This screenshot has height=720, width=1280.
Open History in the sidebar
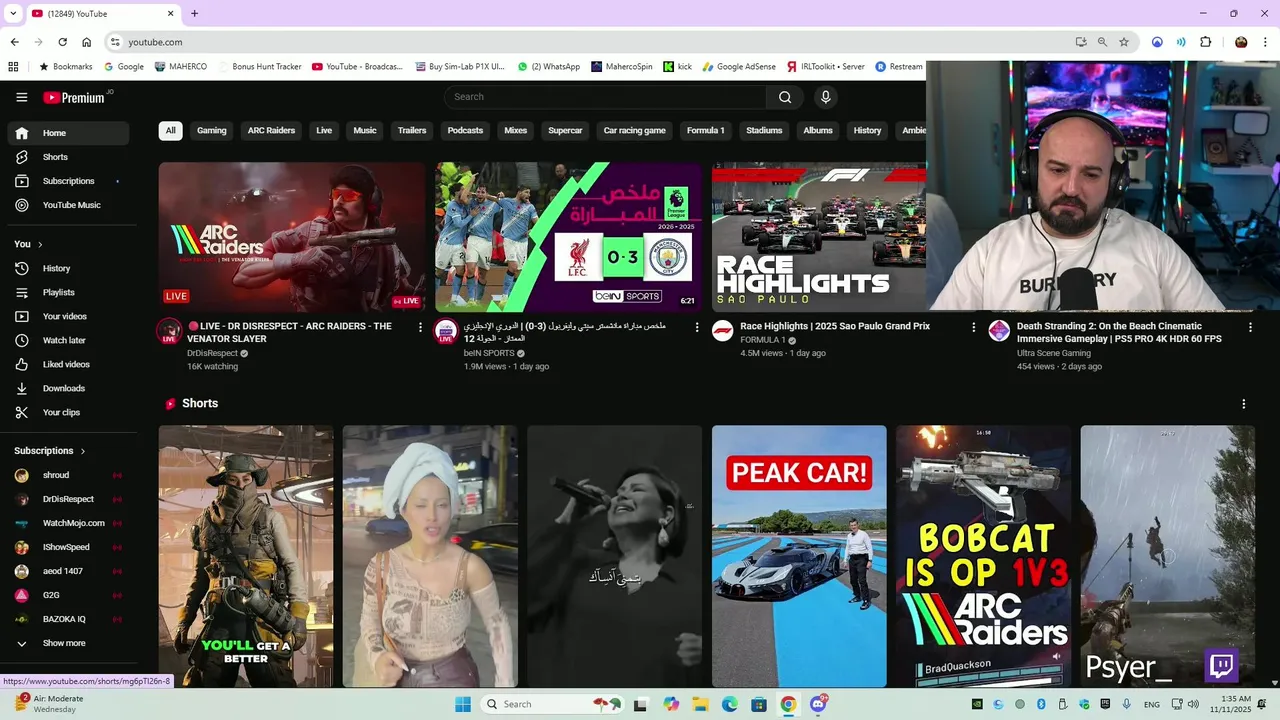click(x=68, y=268)
